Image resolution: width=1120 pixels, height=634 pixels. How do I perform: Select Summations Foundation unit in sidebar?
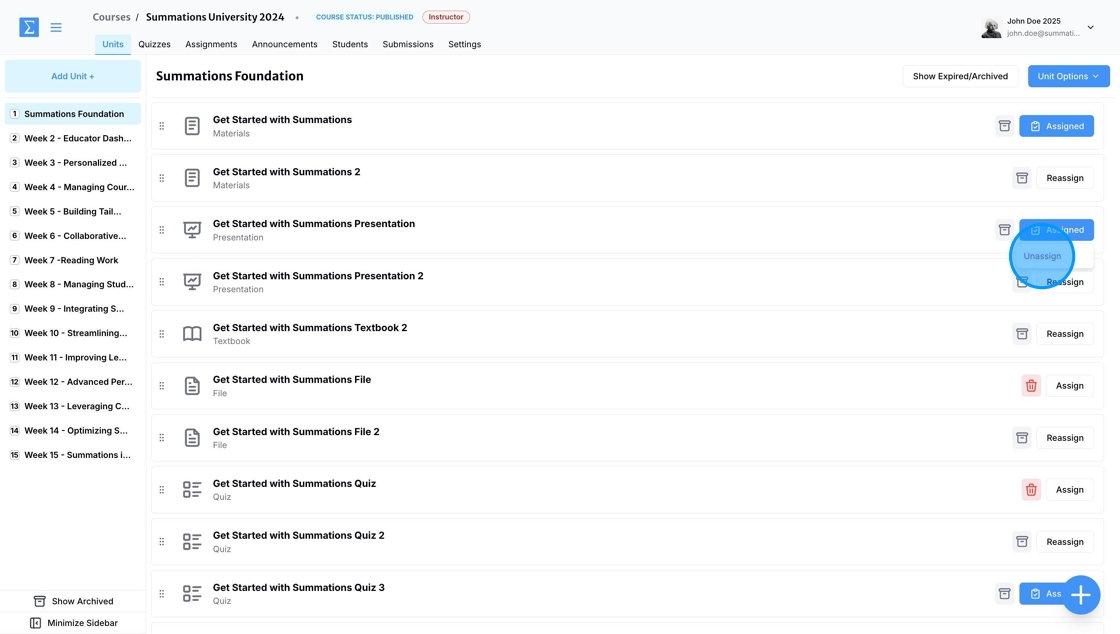pyautogui.click(x=73, y=114)
